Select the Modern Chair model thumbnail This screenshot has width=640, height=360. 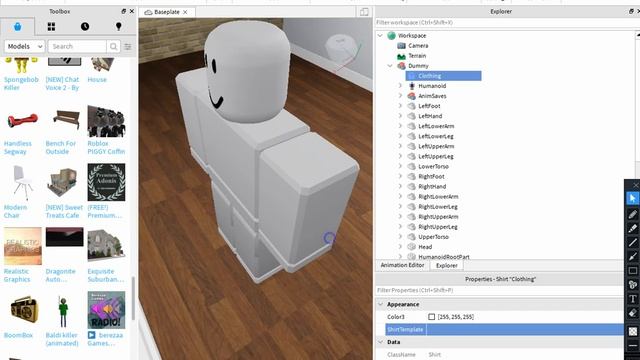[x=23, y=182]
